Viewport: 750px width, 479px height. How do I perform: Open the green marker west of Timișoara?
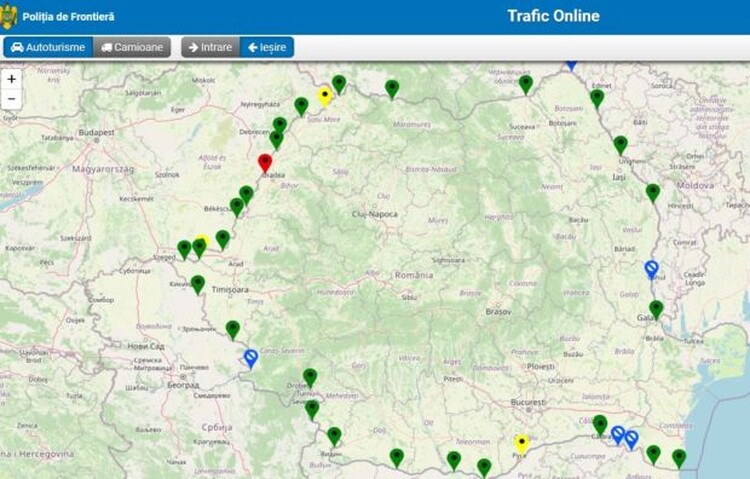click(198, 284)
